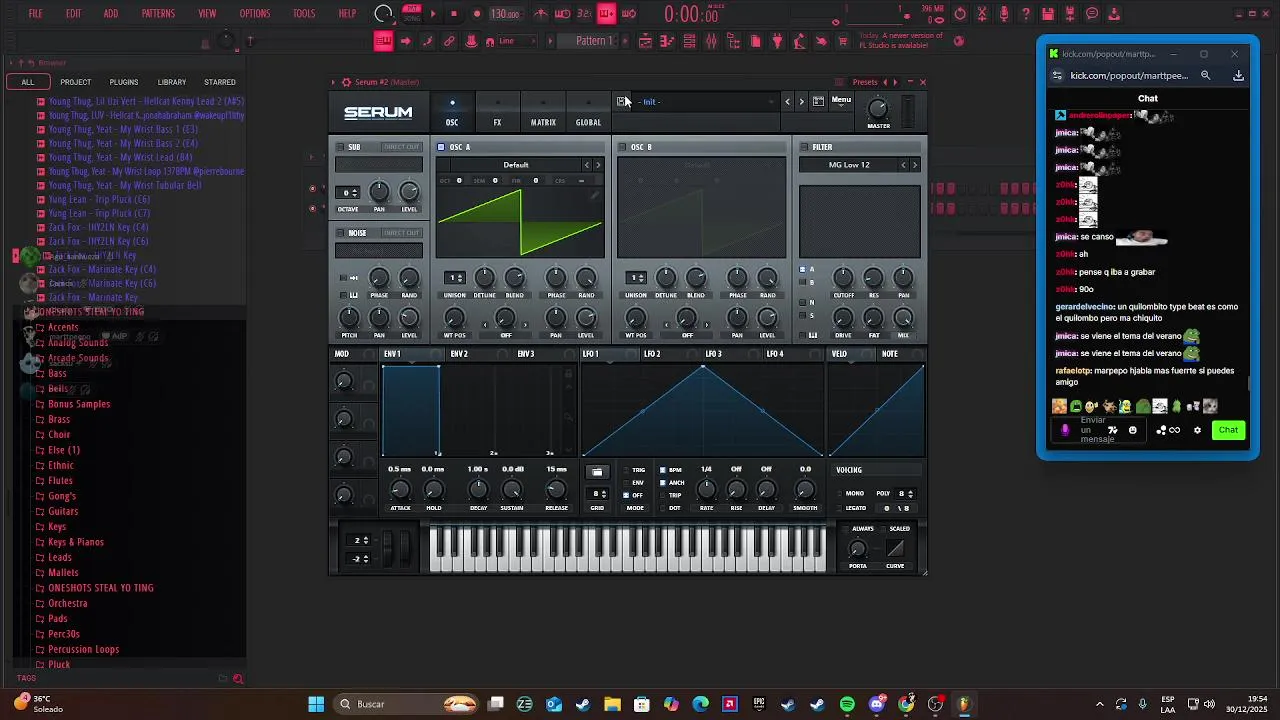Open the FILE menu
1280x720 pixels.
(x=36, y=14)
